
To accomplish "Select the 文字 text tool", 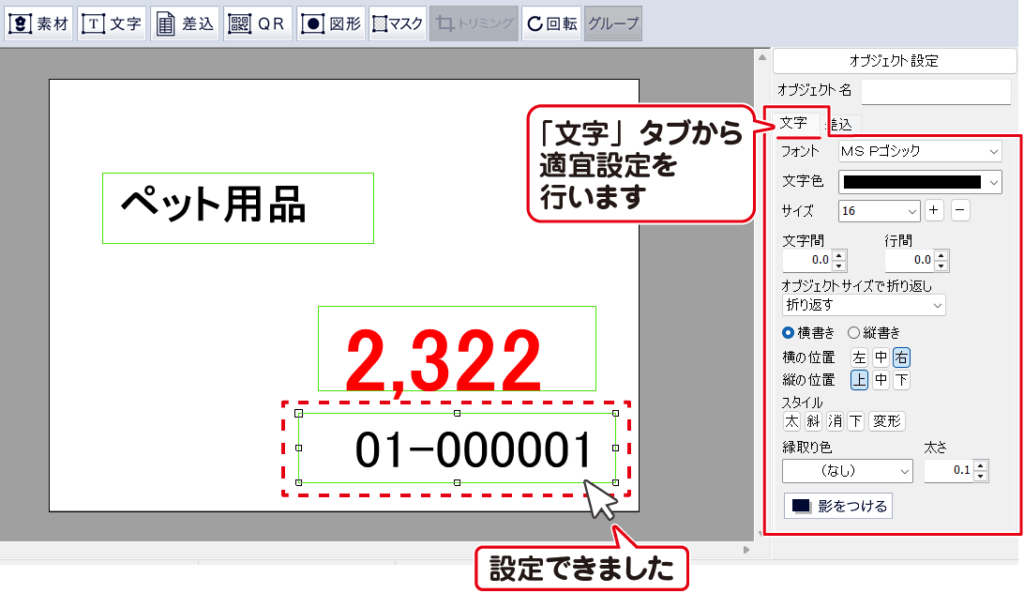I will (x=112, y=24).
